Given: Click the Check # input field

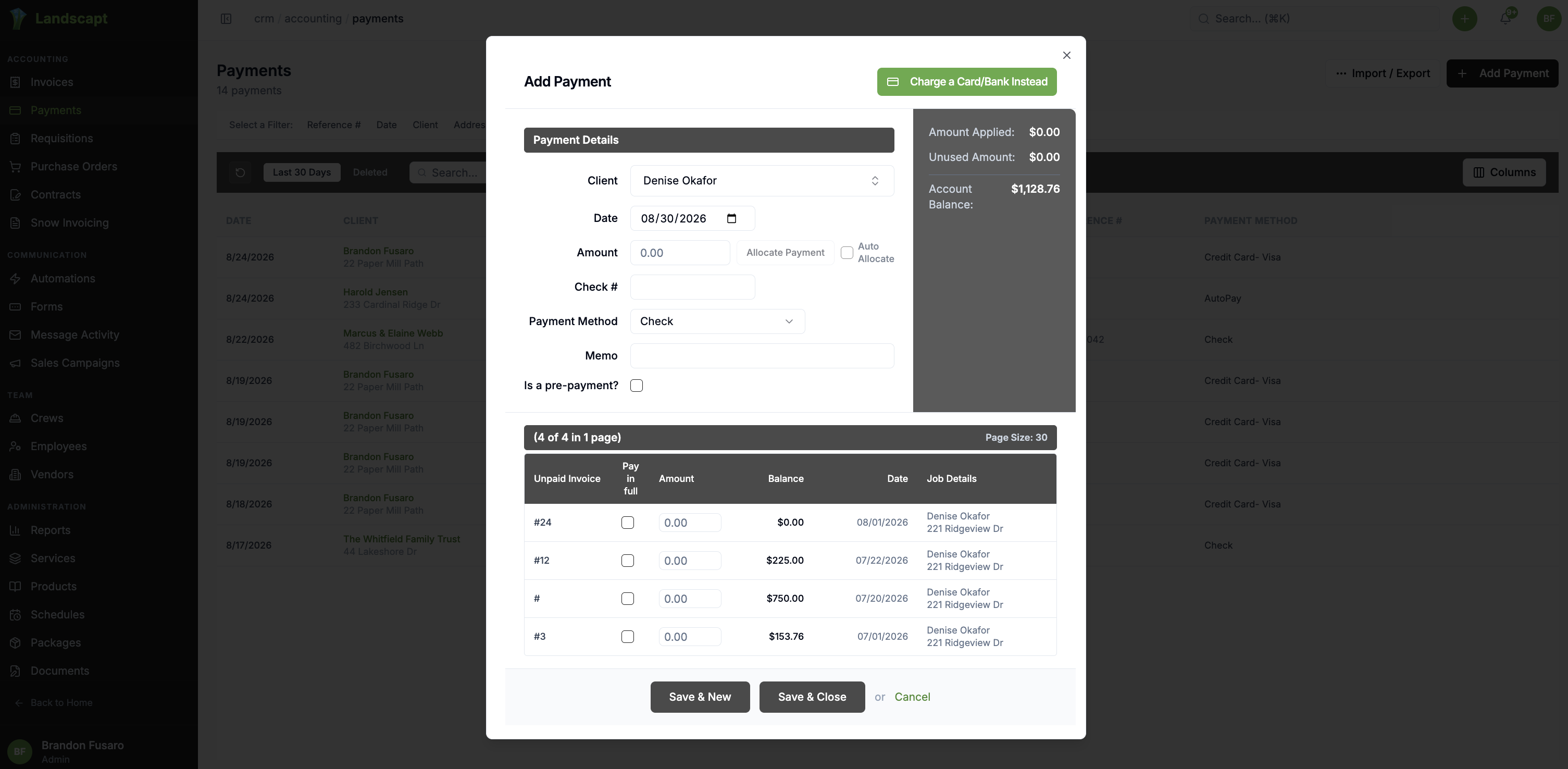Looking at the screenshot, I should pyautogui.click(x=692, y=288).
